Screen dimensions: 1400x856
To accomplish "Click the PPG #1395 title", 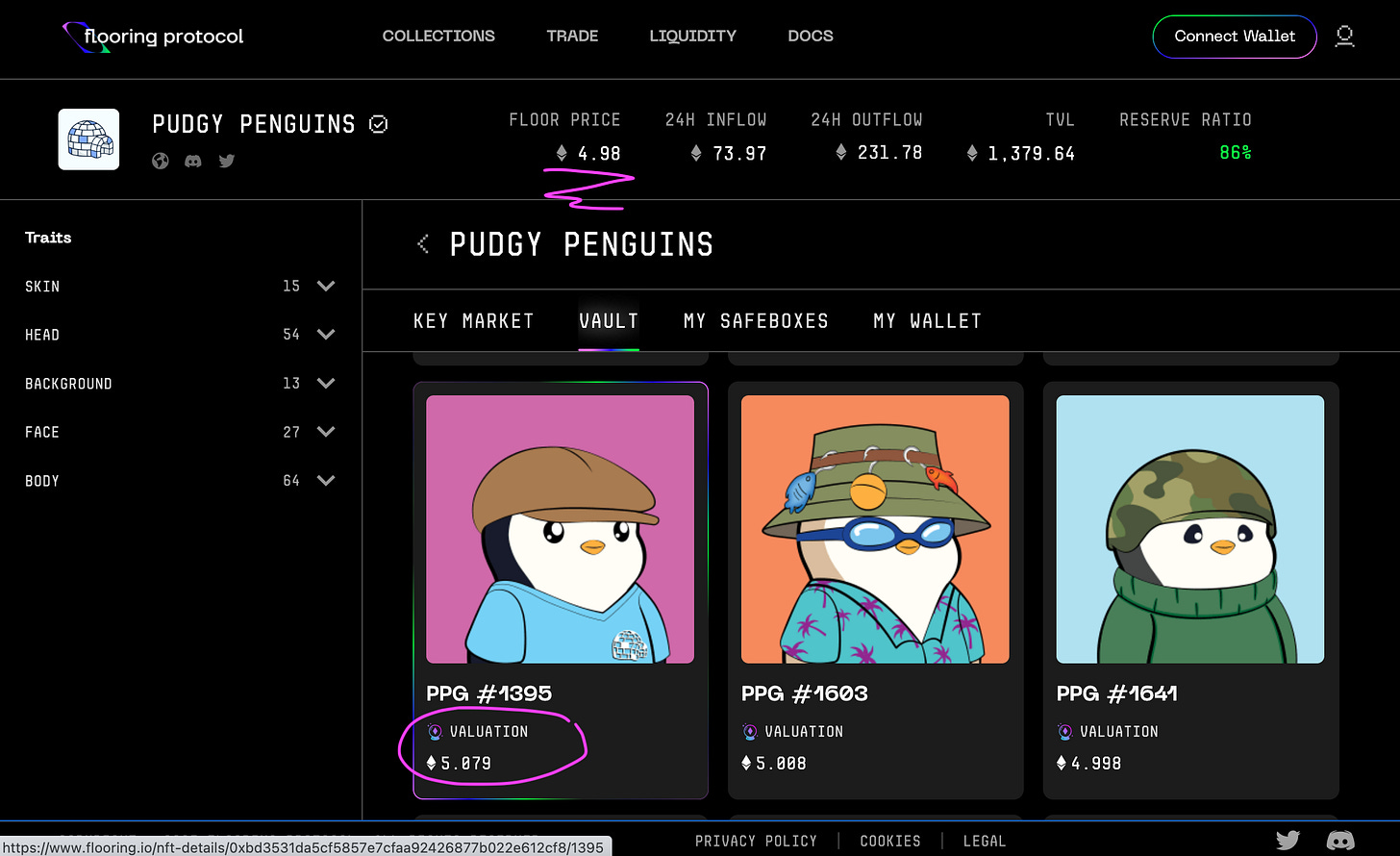I will coord(489,693).
